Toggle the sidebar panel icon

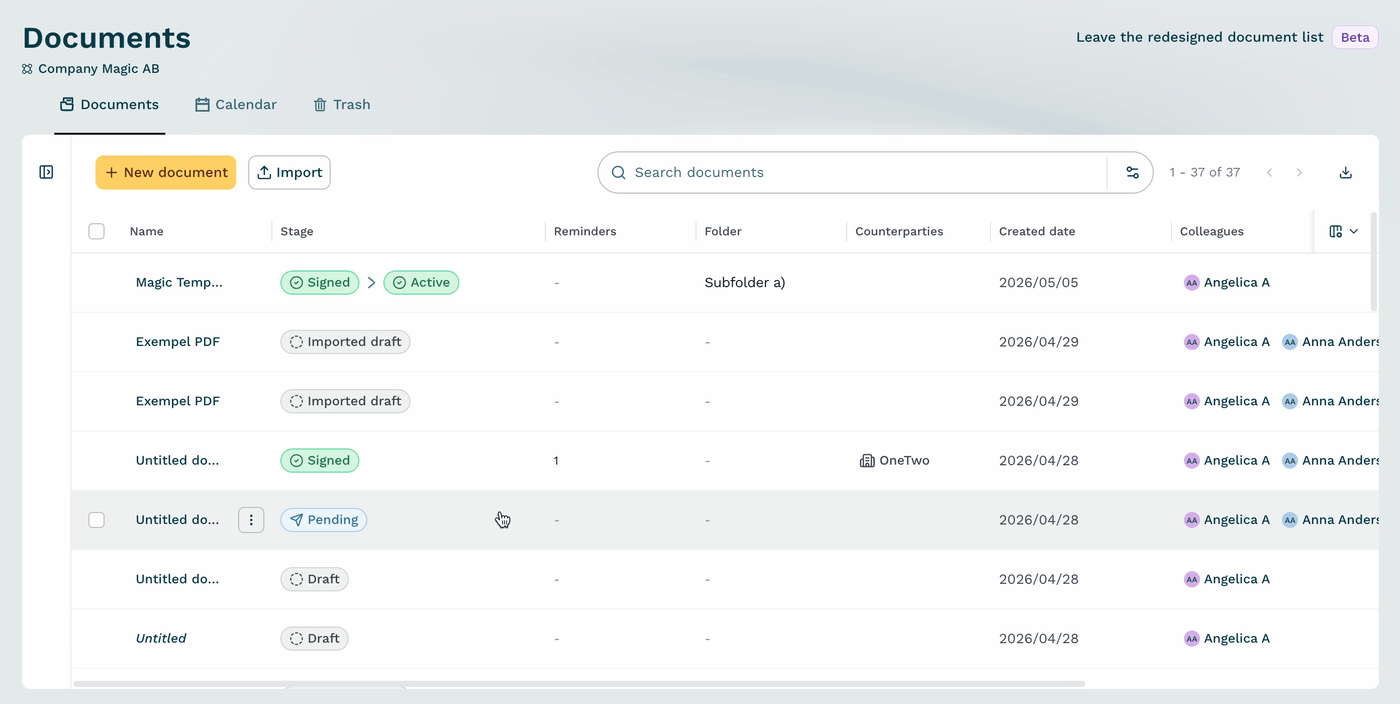[46, 172]
